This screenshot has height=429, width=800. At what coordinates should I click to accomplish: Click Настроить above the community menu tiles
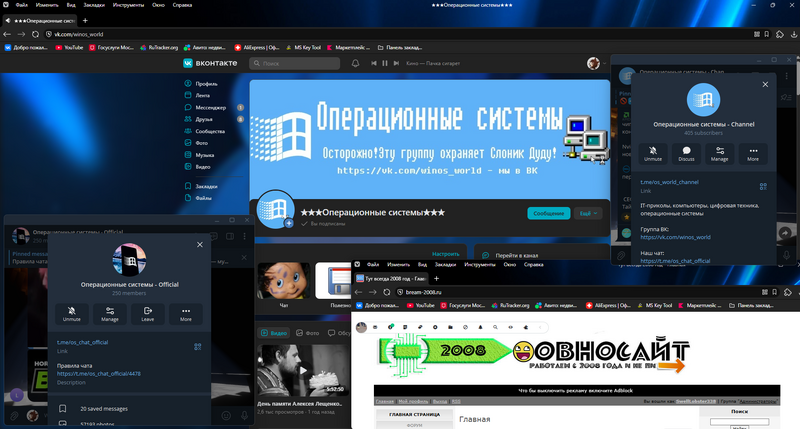pos(445,254)
